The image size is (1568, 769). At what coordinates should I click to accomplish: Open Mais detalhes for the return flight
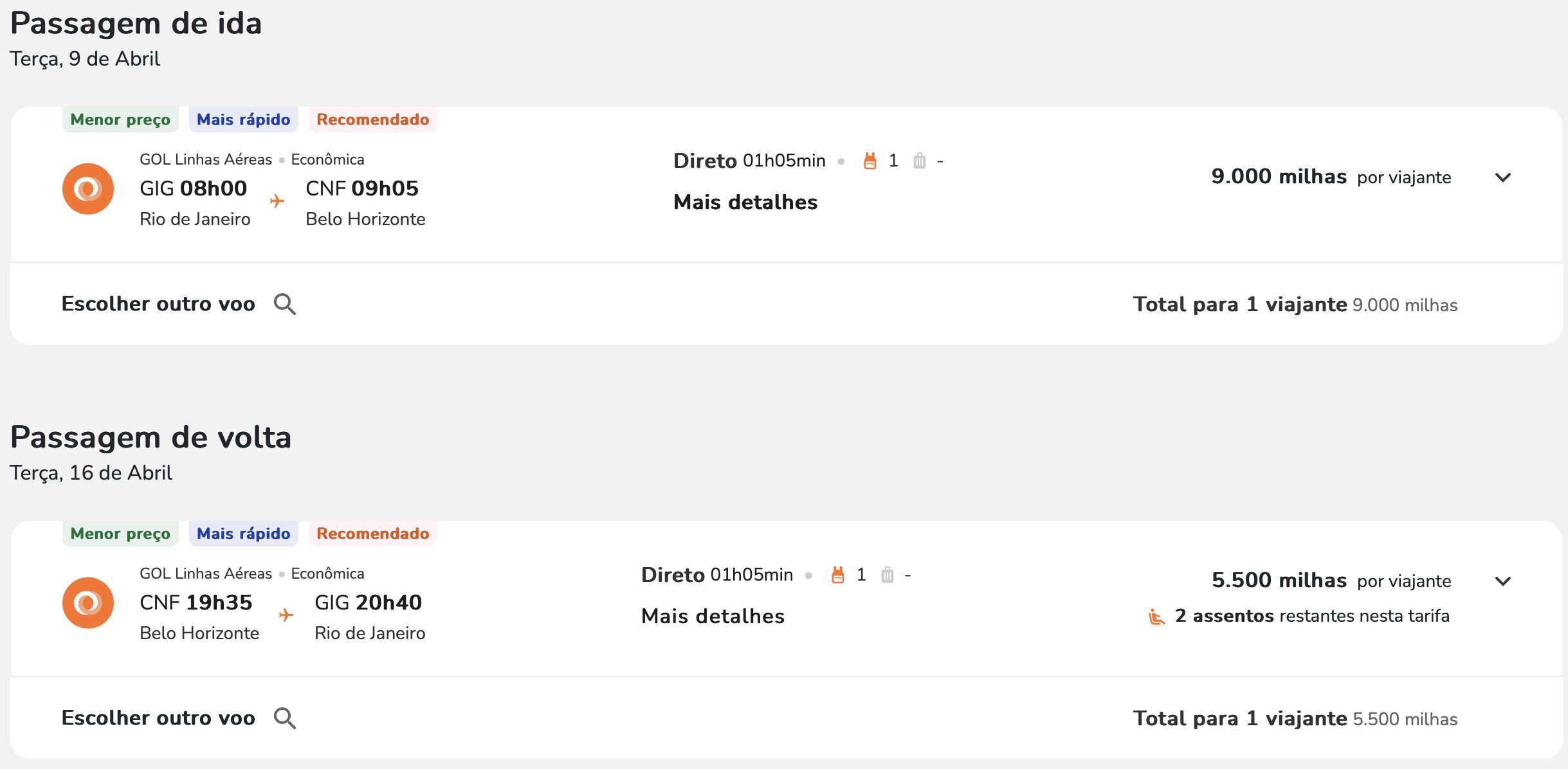pos(713,617)
